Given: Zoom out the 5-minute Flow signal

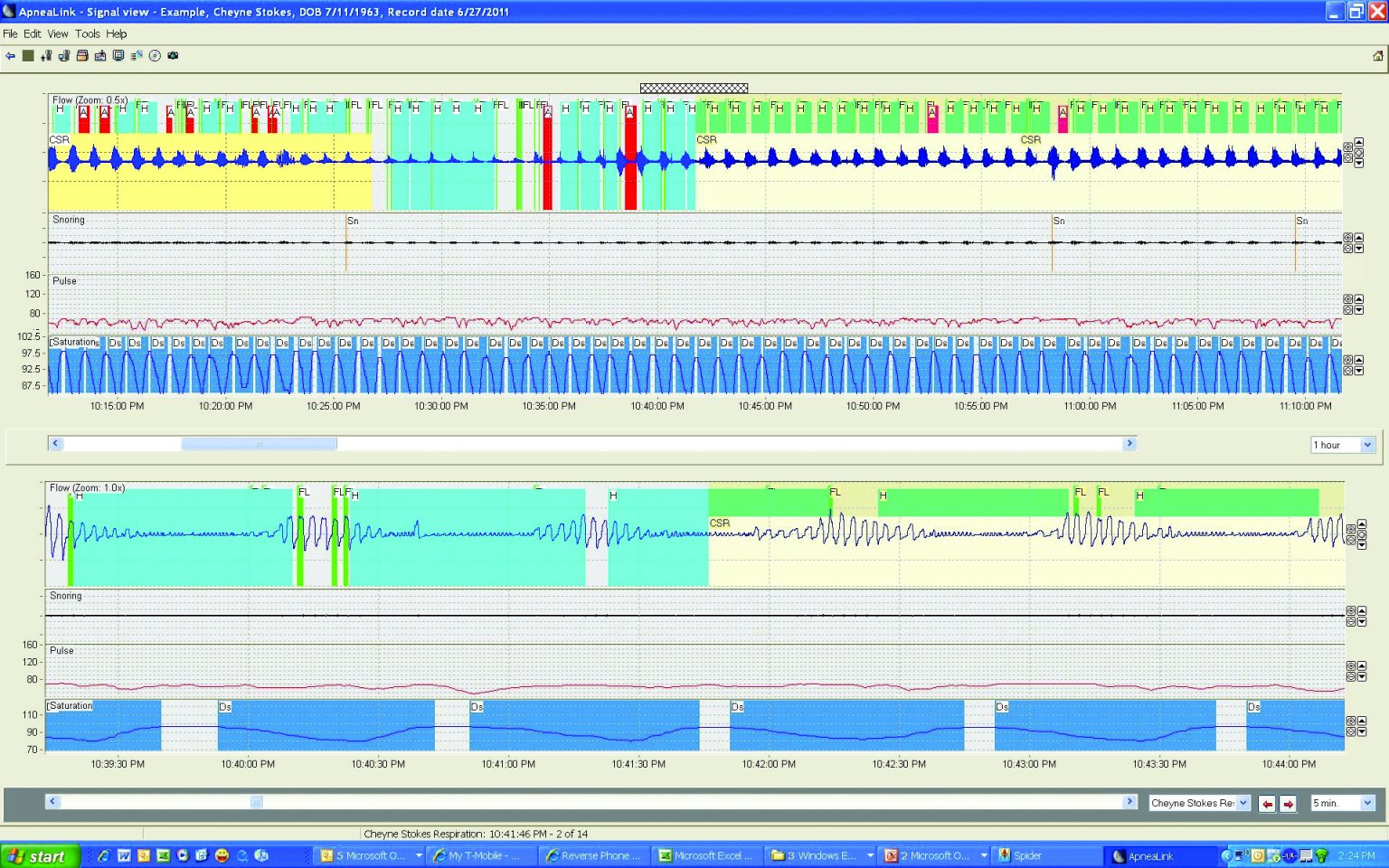Looking at the screenshot, I should 1351,540.
